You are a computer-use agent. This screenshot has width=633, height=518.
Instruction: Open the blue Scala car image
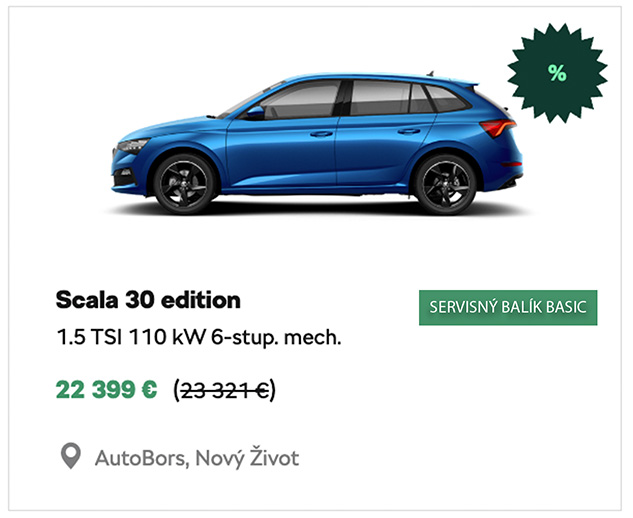pyautogui.click(x=317, y=143)
